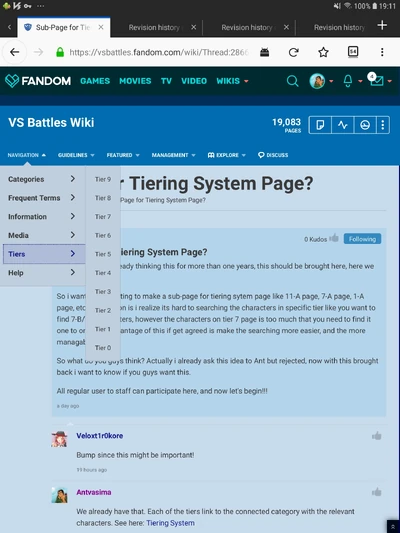
Task: Tap the Android reader icon in address bar
Action: 264,52
